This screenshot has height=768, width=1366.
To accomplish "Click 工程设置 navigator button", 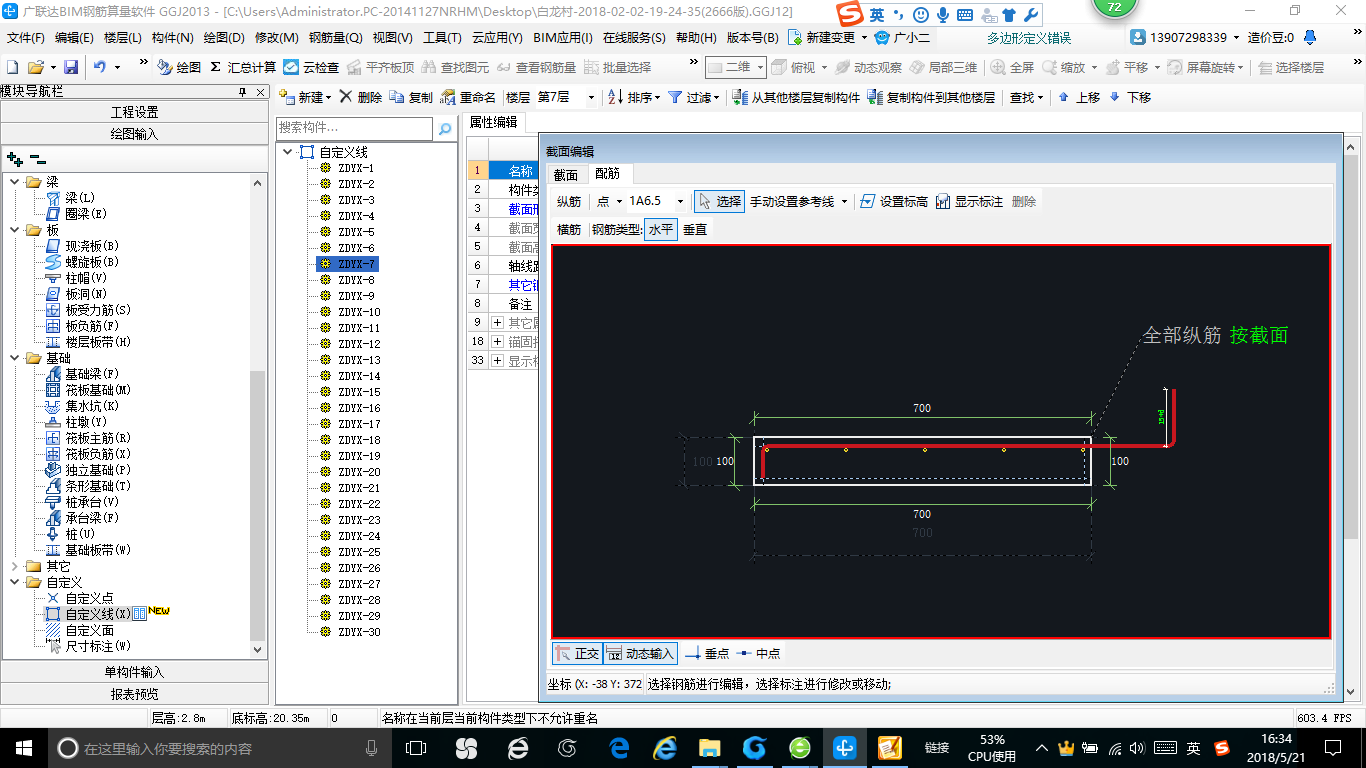I will [134, 112].
